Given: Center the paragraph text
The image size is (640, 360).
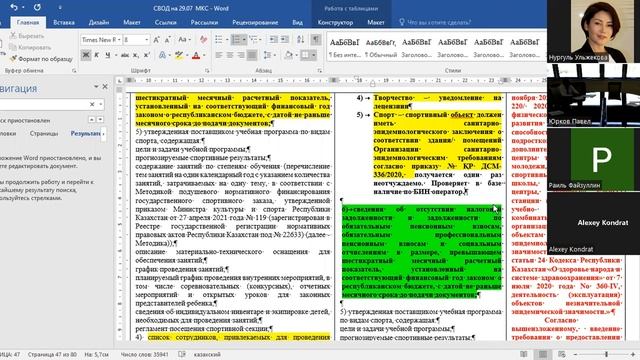Looking at the screenshot, I should 230,55.
